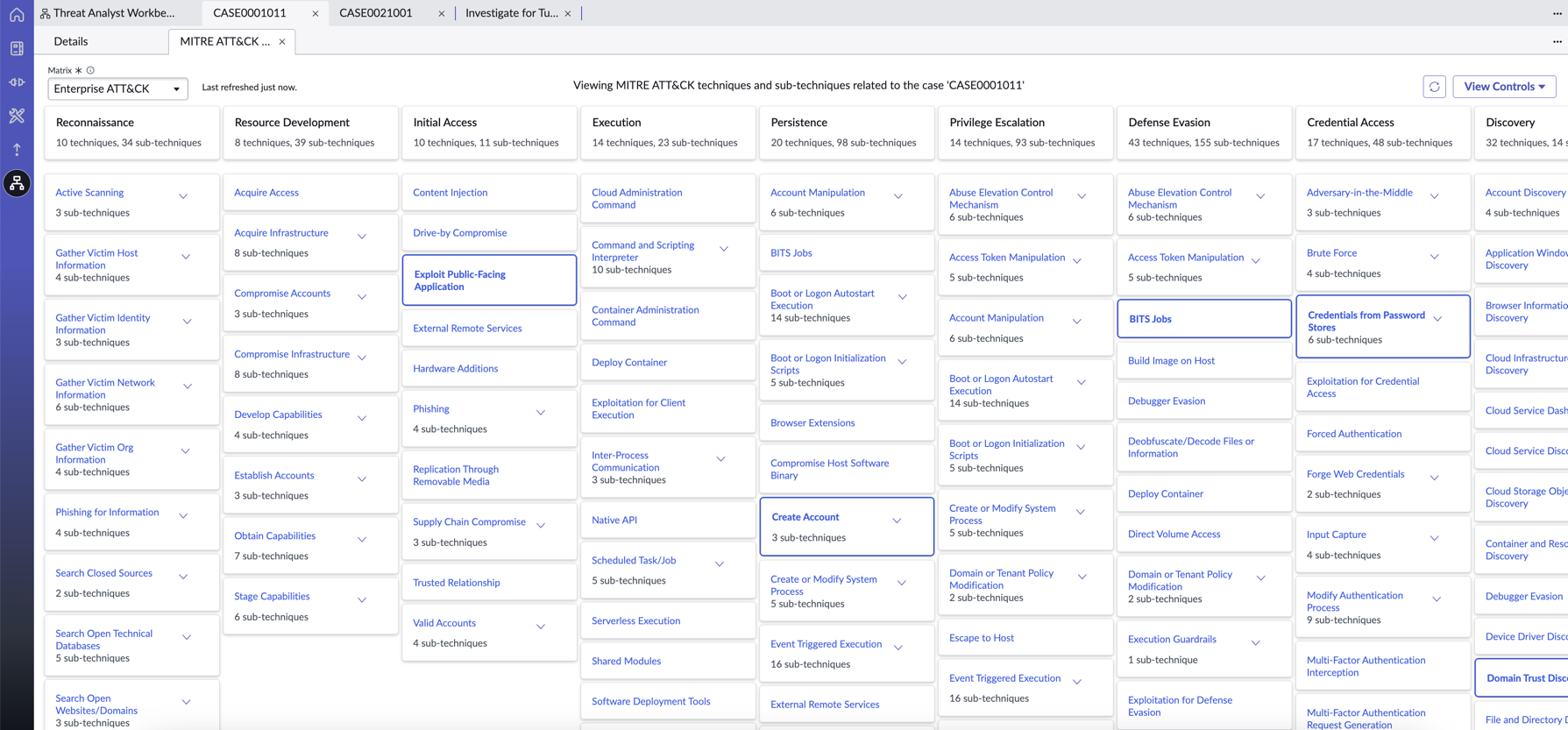This screenshot has height=730, width=1568.
Task: Expand Command and Scripting Interpreter chevron
Action: 724,249
